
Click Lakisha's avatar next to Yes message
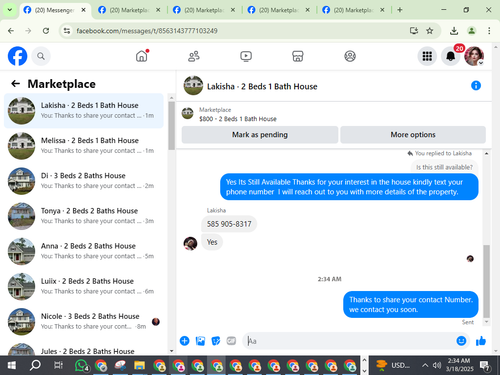pos(190,243)
